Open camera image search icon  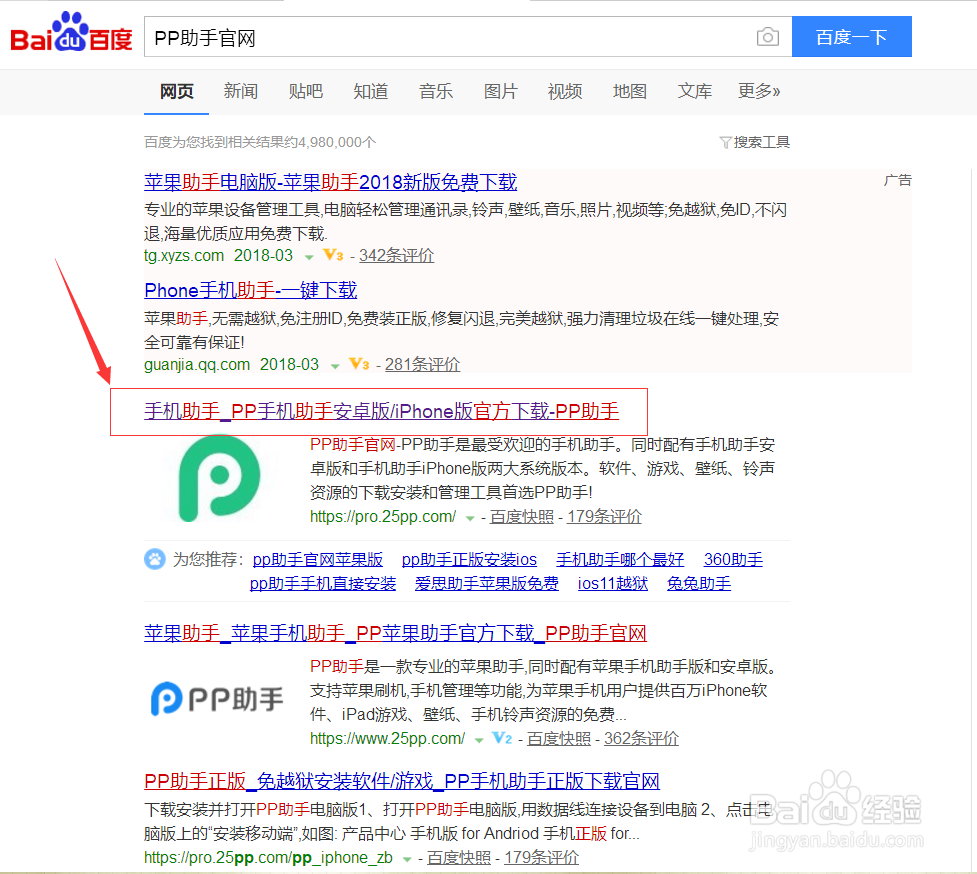(x=768, y=37)
